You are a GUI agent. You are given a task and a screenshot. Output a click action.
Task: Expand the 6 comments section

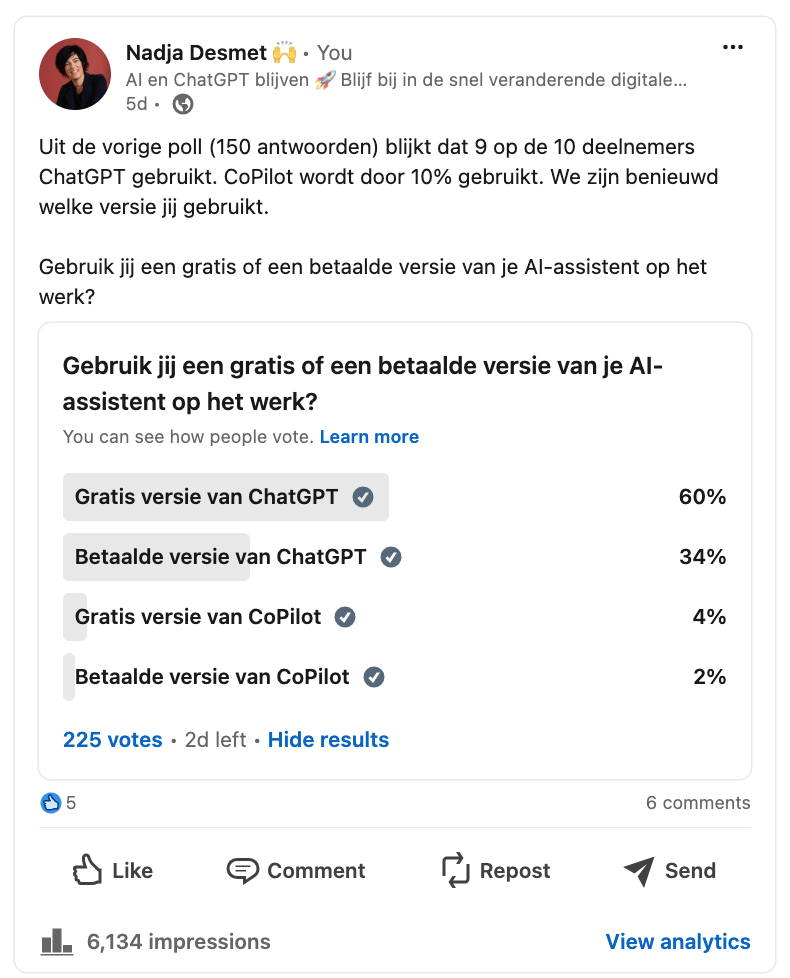(x=698, y=803)
